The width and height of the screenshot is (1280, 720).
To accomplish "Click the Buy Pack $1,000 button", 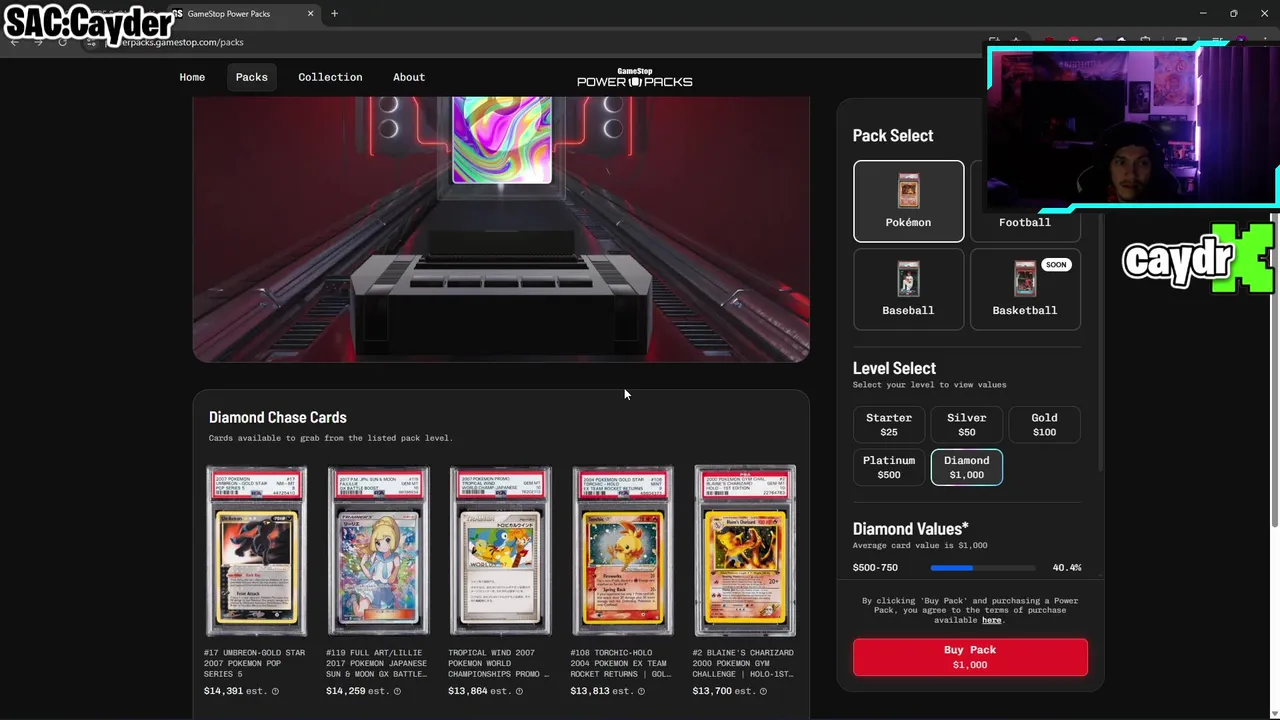I will [x=970, y=657].
